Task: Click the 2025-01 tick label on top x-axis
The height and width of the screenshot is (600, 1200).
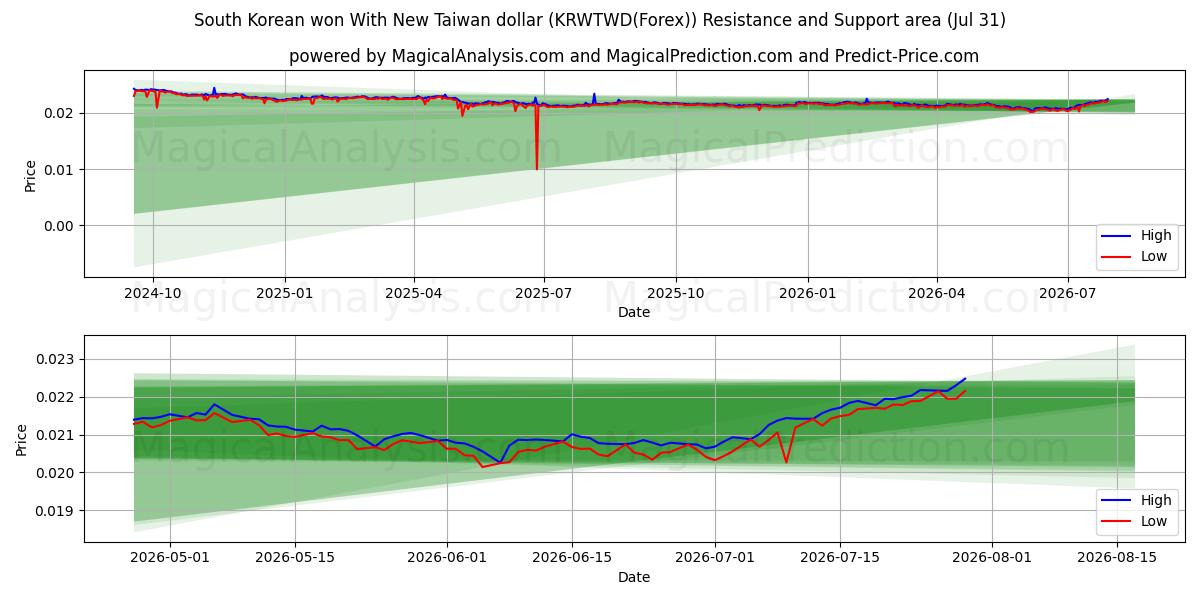Action: pyautogui.click(x=285, y=293)
